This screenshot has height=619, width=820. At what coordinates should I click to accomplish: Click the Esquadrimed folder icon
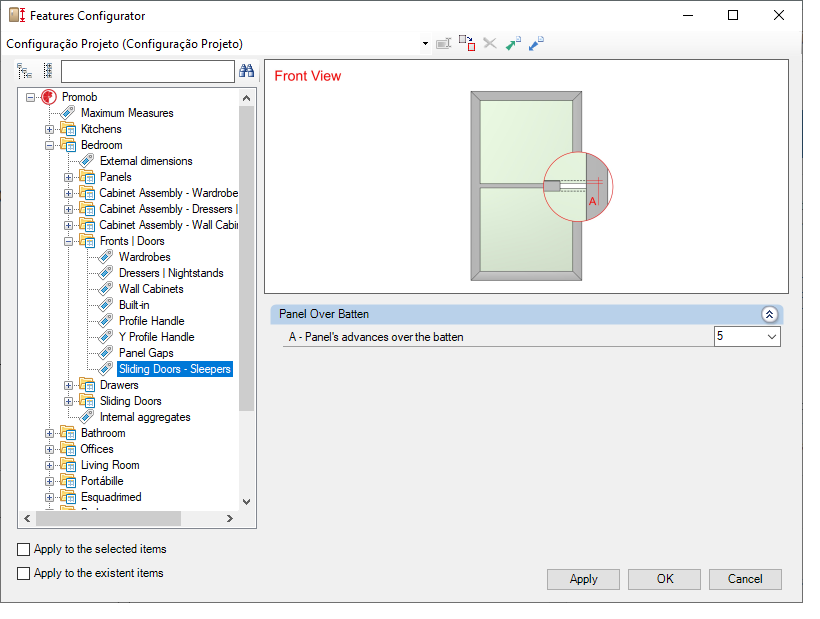68,497
